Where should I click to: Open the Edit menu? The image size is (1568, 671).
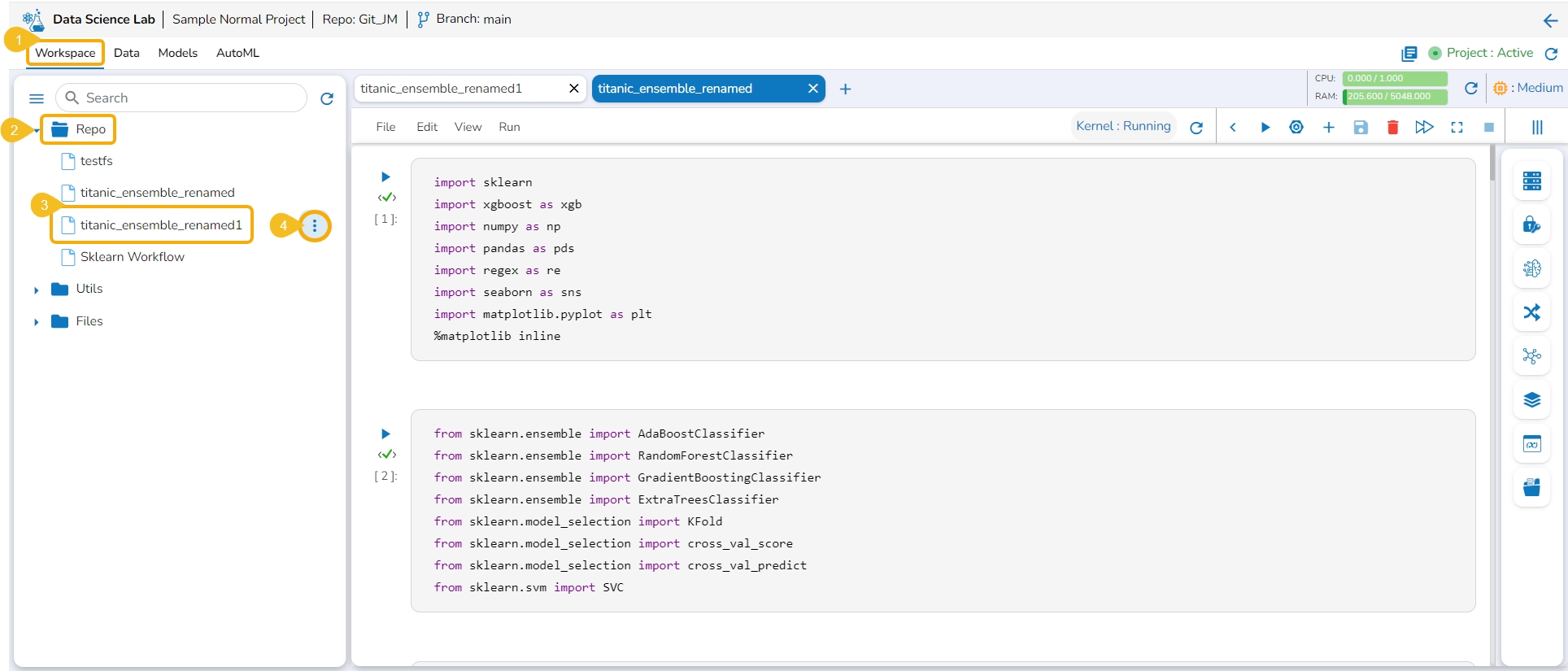pos(427,127)
